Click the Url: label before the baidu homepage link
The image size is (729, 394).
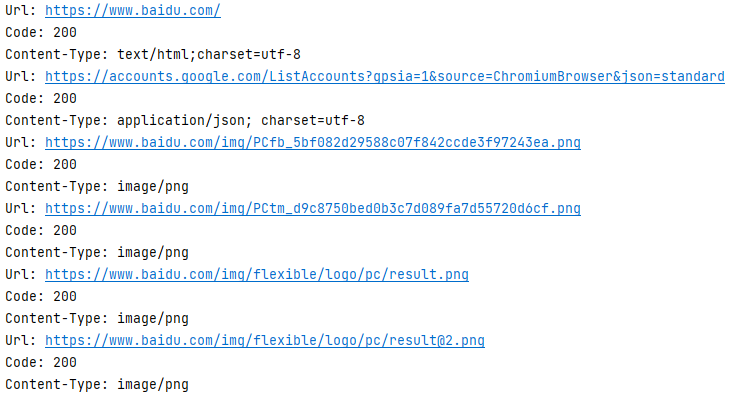click(x=21, y=10)
